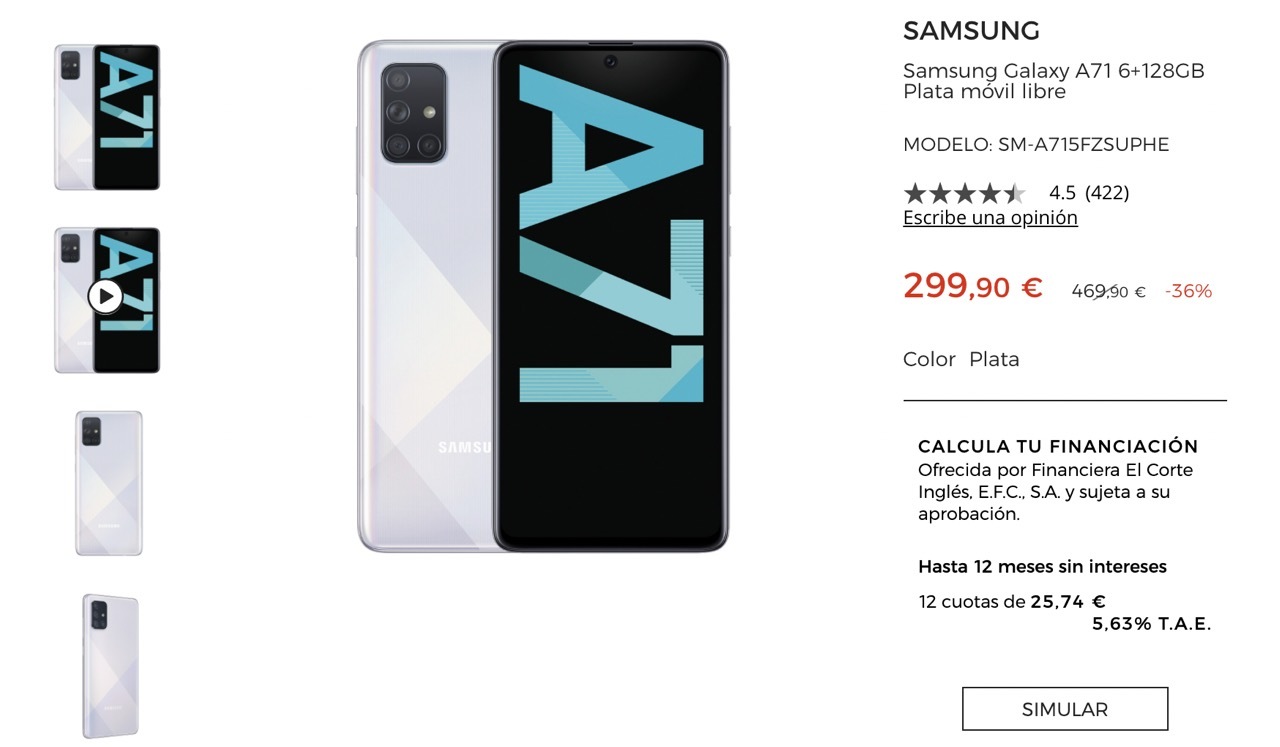Viewport: 1280px width, 747px height.
Task: Click the 5,63% T.A.E. rate text
Action: (1151, 624)
